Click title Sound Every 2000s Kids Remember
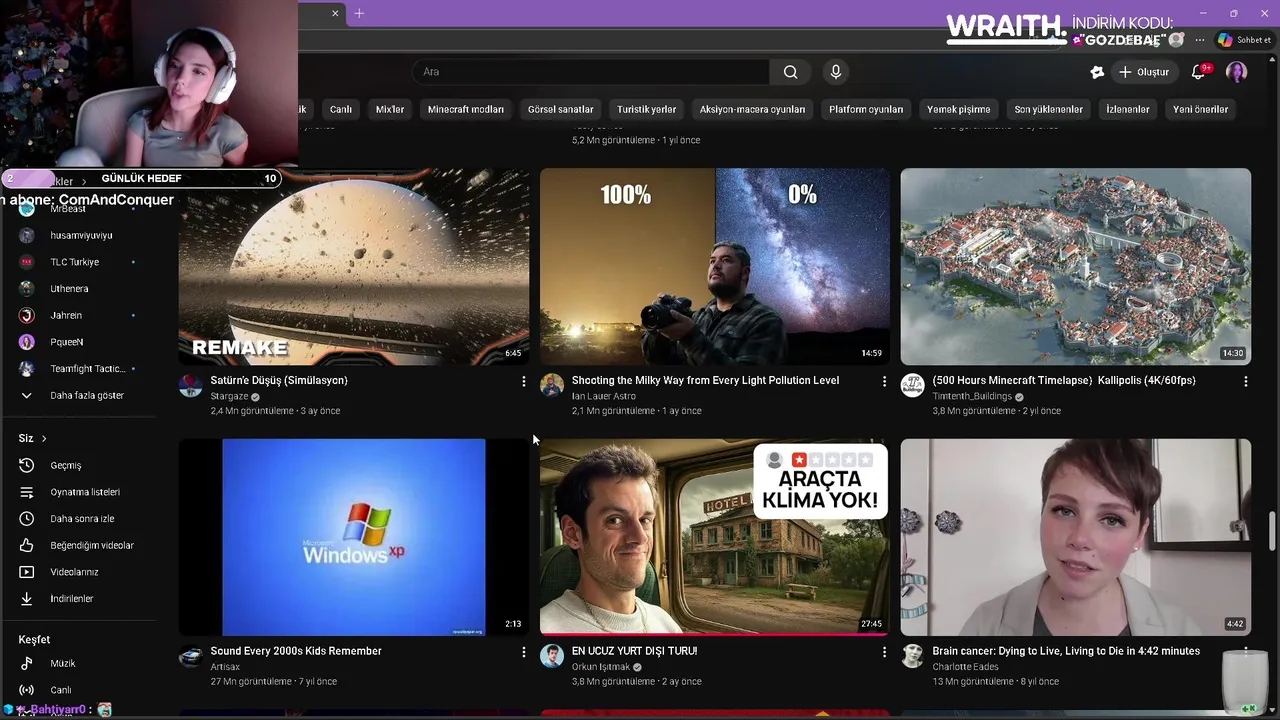Screen dimensions: 1280x720 coord(296,651)
